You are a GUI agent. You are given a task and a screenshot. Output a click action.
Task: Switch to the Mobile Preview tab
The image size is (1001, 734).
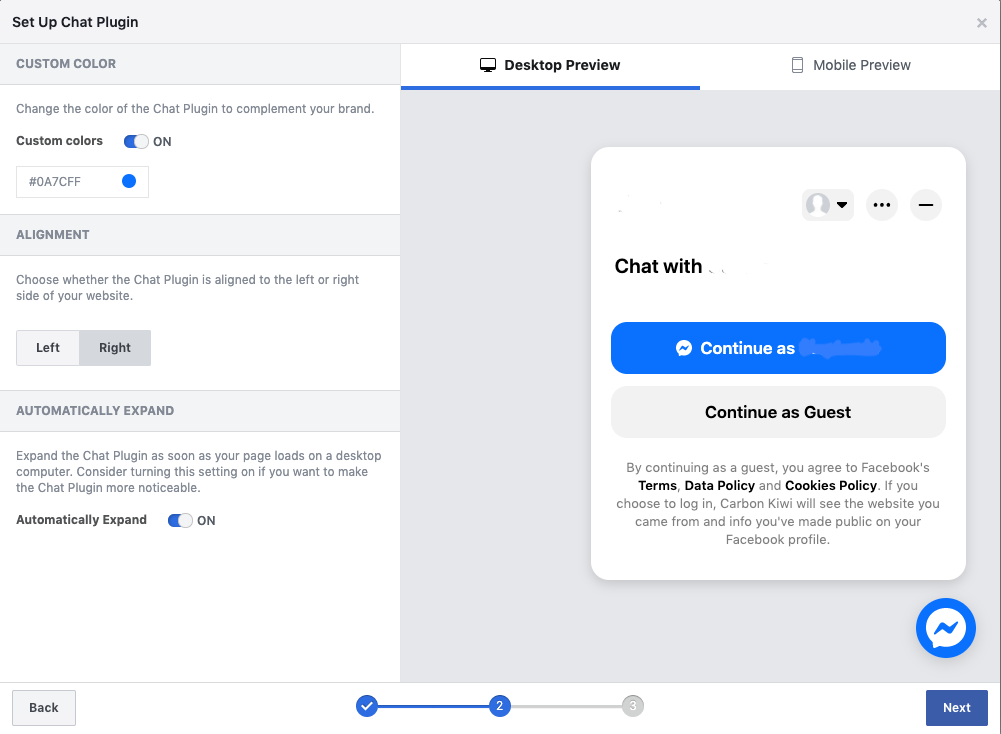point(850,65)
